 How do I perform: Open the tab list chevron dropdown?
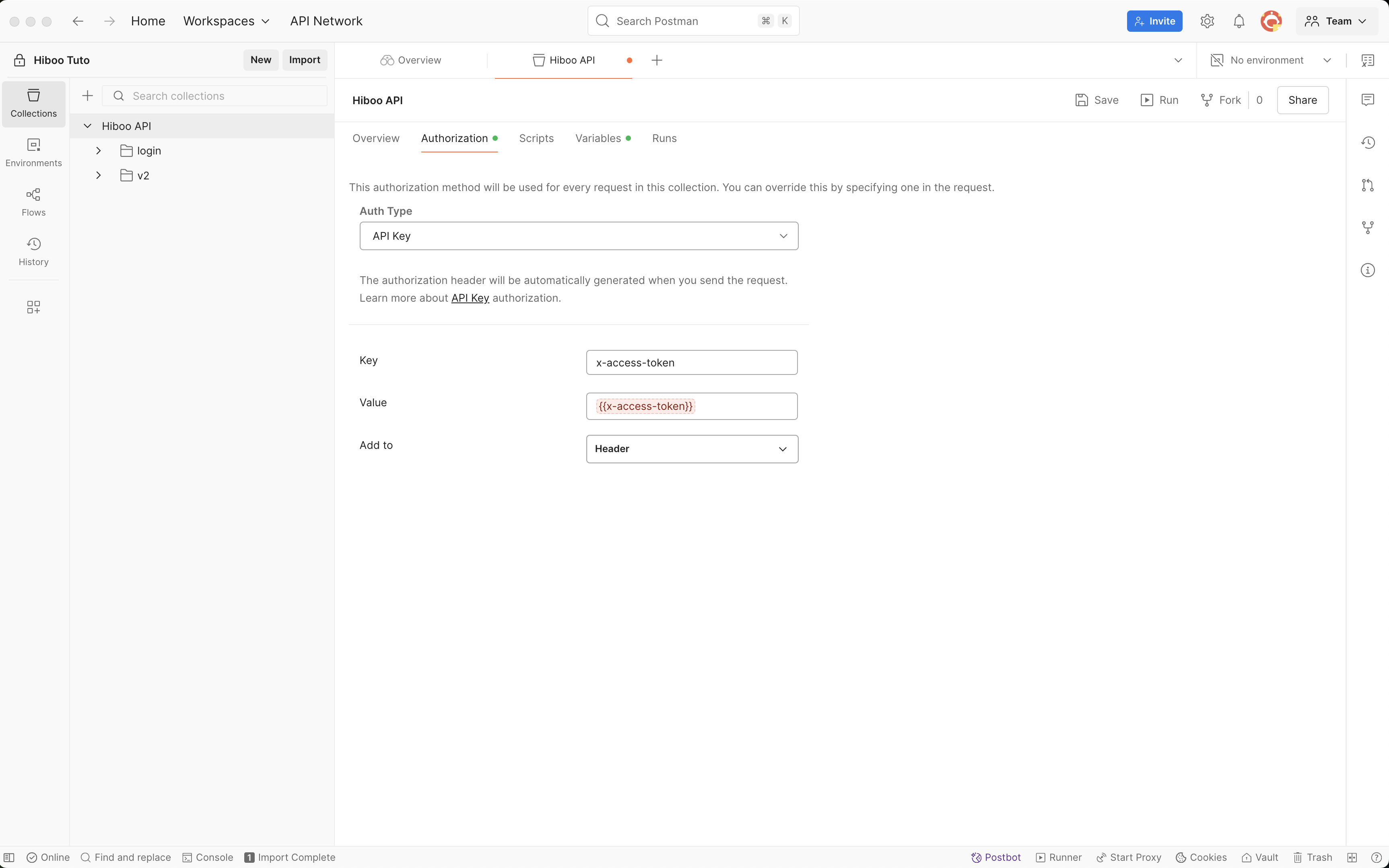click(x=1178, y=60)
